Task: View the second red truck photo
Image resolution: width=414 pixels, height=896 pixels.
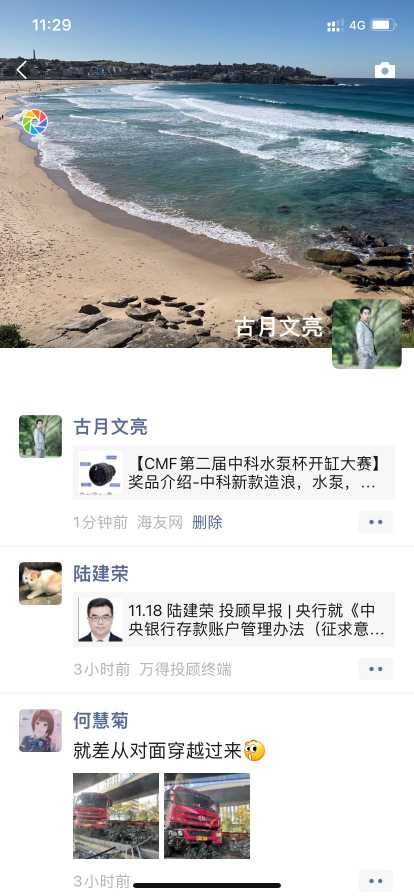Action: 207,815
